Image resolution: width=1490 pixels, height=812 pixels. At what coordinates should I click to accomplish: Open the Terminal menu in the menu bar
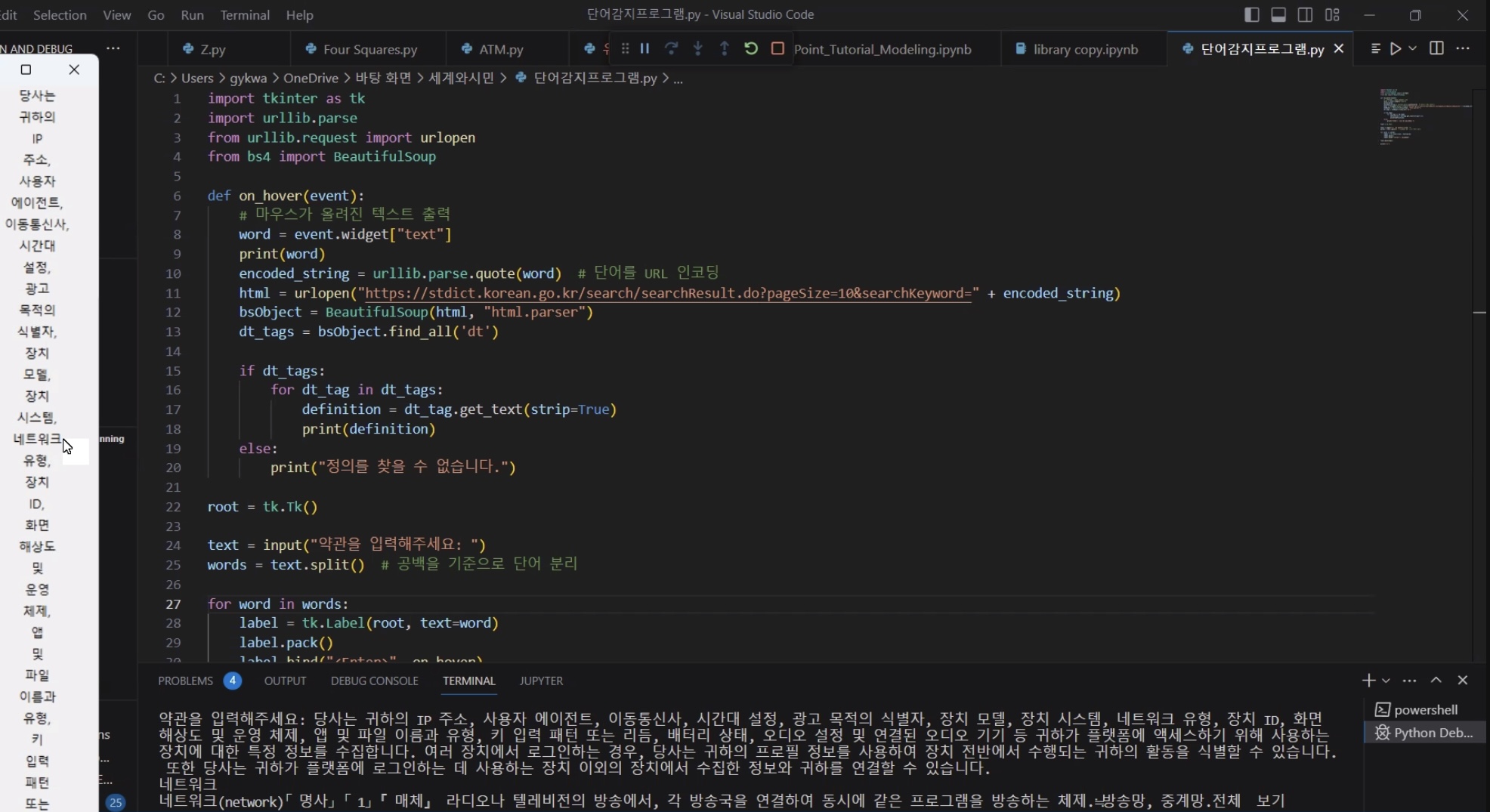coord(245,14)
